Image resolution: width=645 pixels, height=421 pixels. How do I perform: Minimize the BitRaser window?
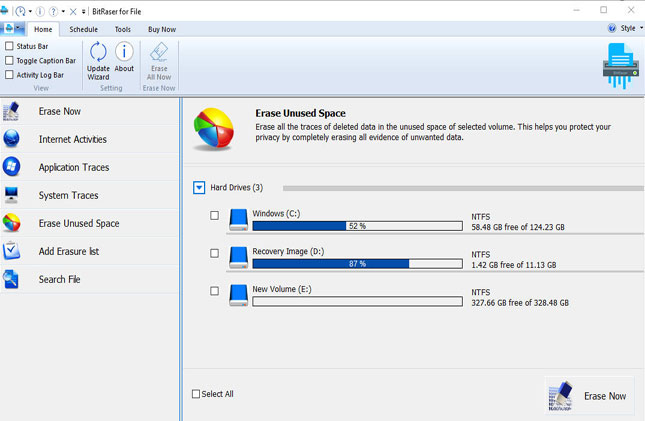pos(577,10)
